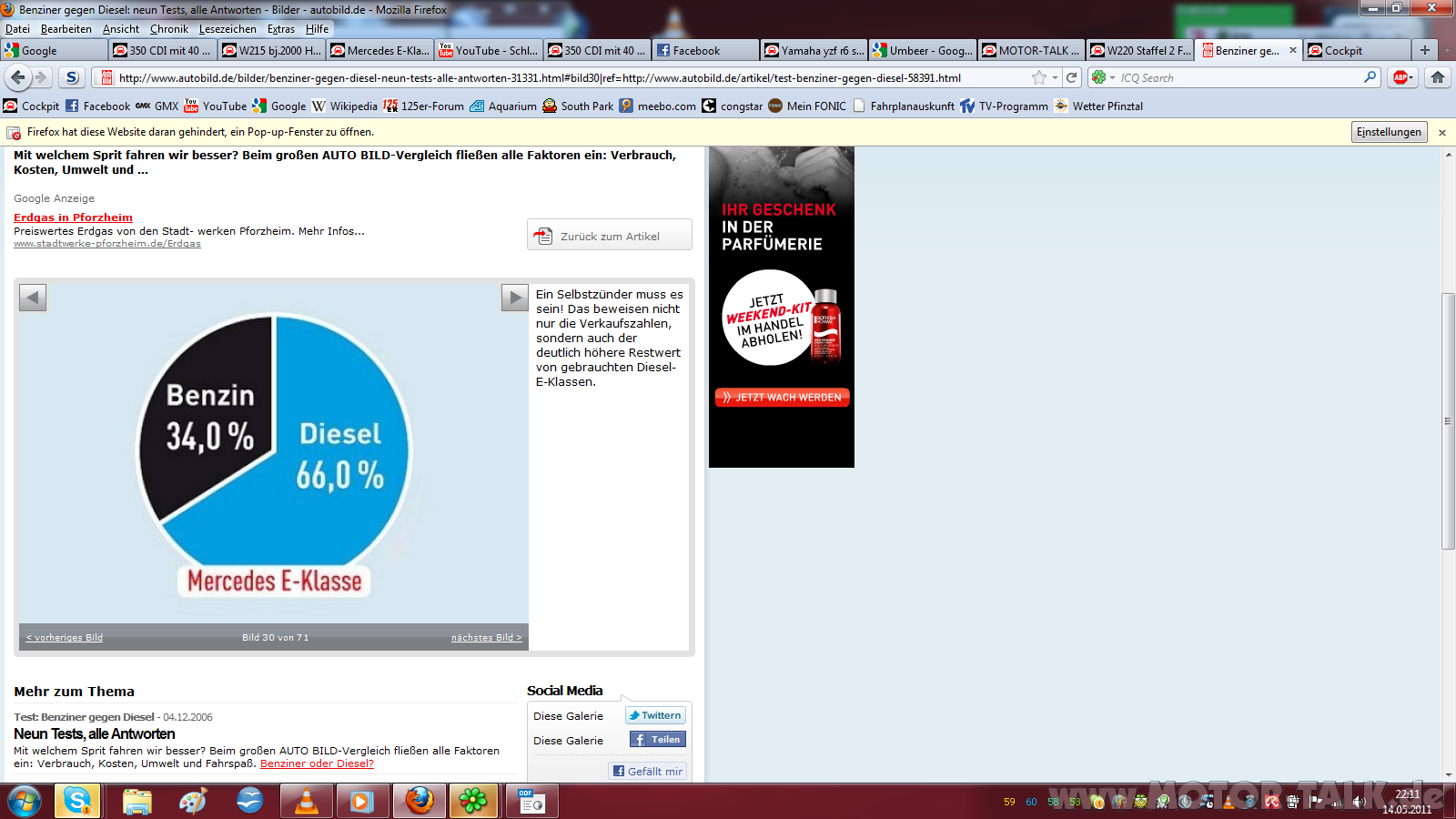Open Skype from the taskbar

(x=77, y=801)
